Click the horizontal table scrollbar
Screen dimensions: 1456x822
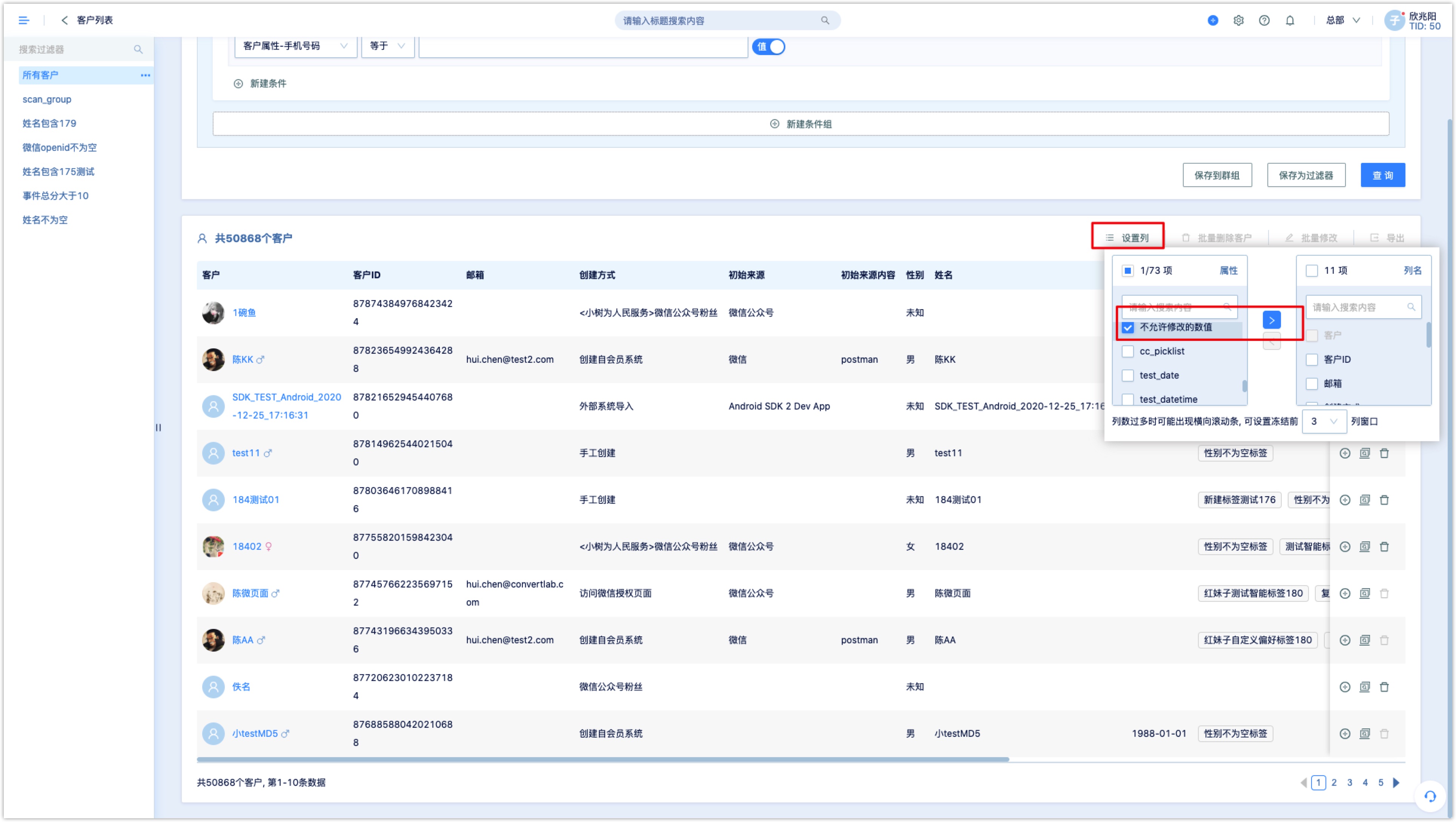pos(602,760)
